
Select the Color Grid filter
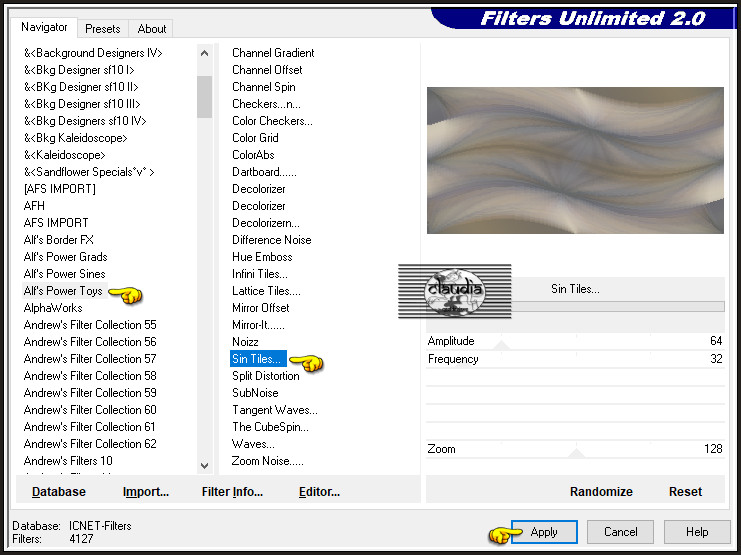[255, 138]
